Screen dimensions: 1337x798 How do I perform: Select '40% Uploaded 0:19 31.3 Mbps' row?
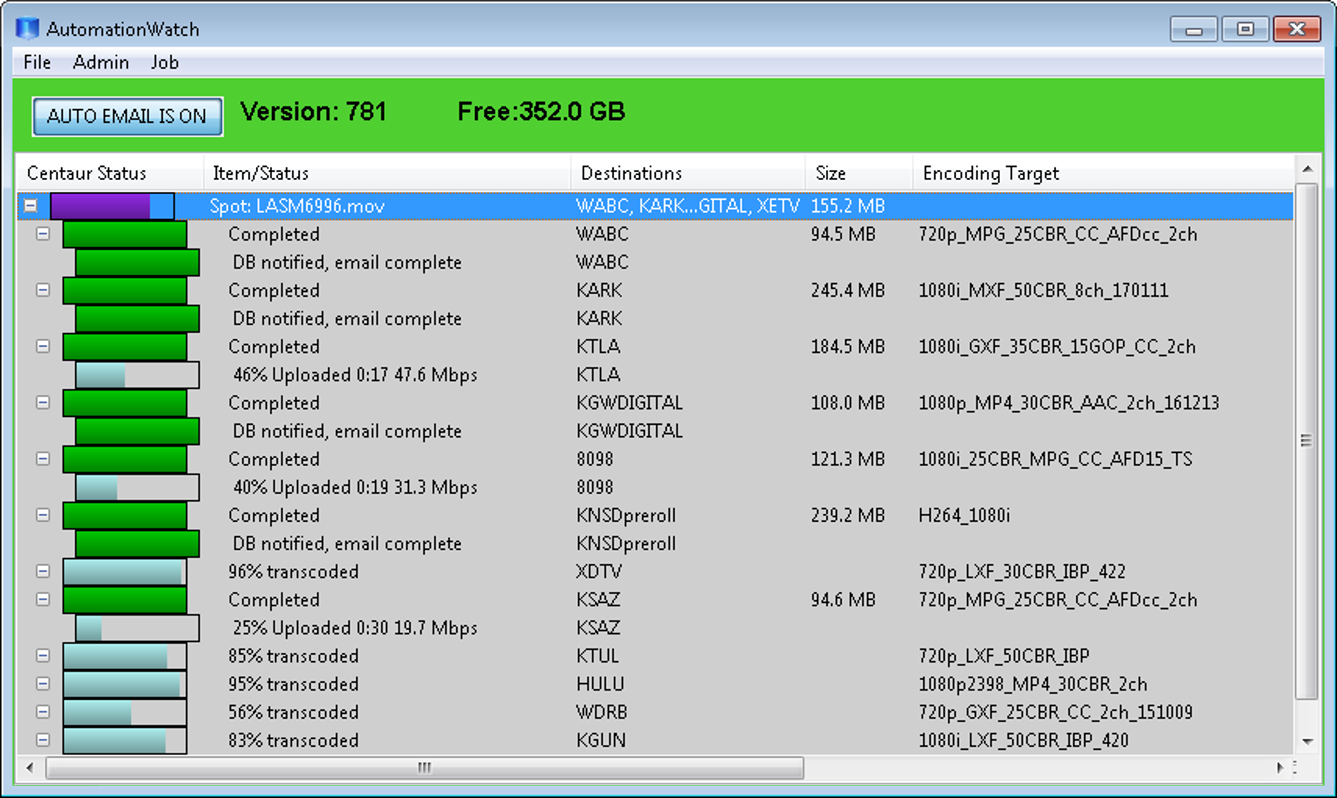click(x=355, y=487)
